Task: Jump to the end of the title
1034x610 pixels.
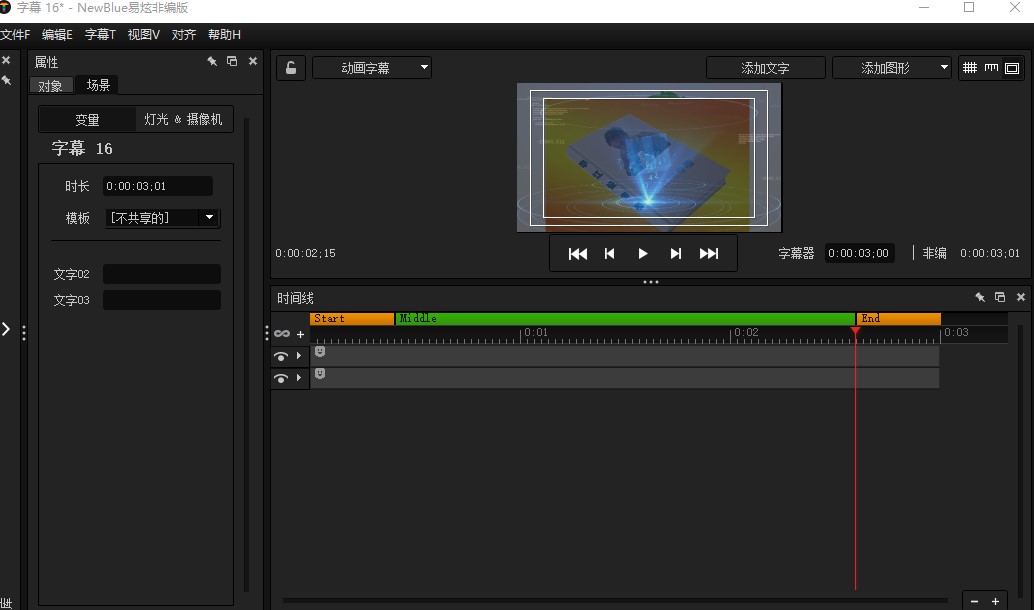Action: click(709, 254)
